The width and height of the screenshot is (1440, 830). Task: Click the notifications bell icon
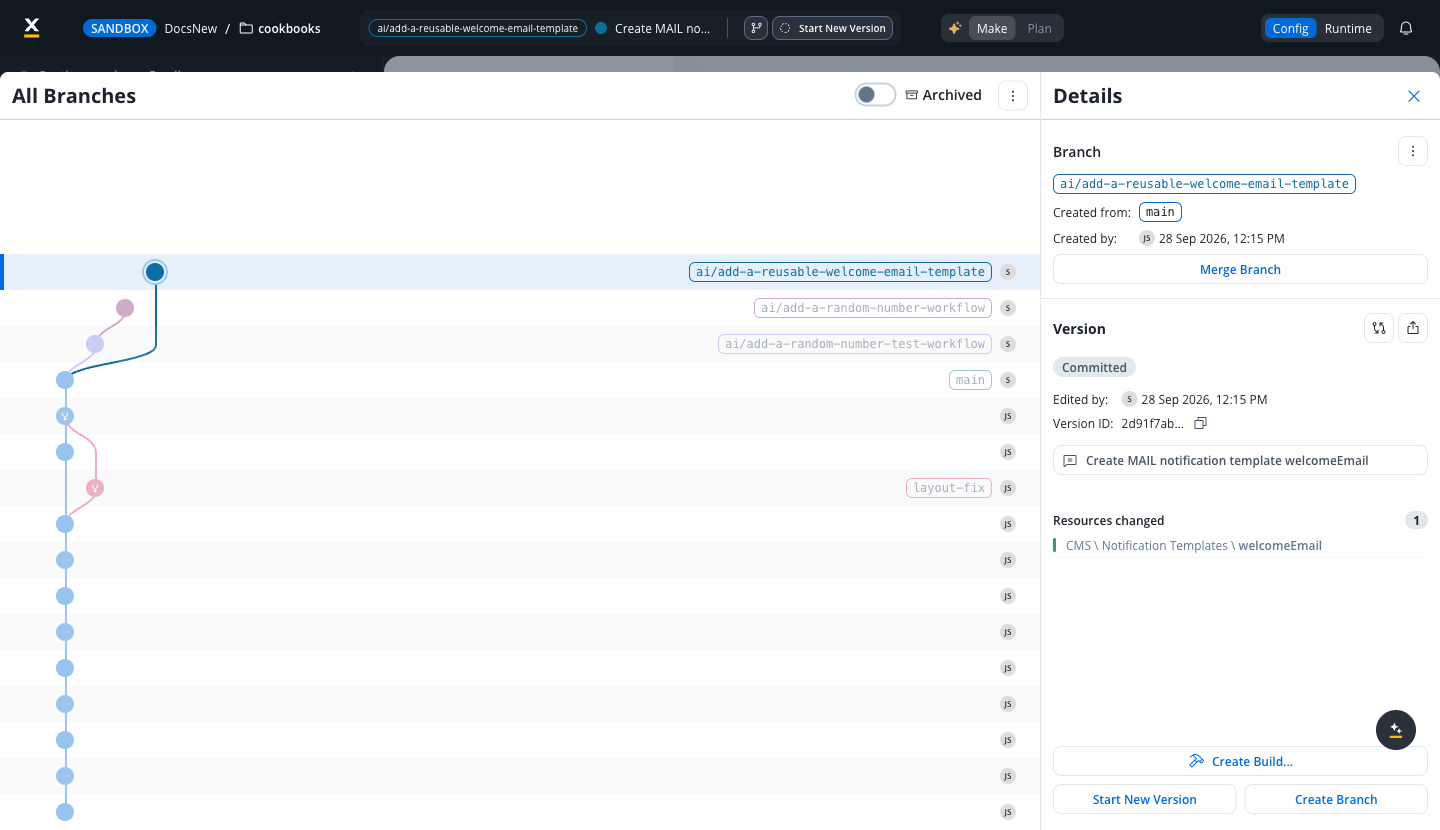click(x=1406, y=28)
